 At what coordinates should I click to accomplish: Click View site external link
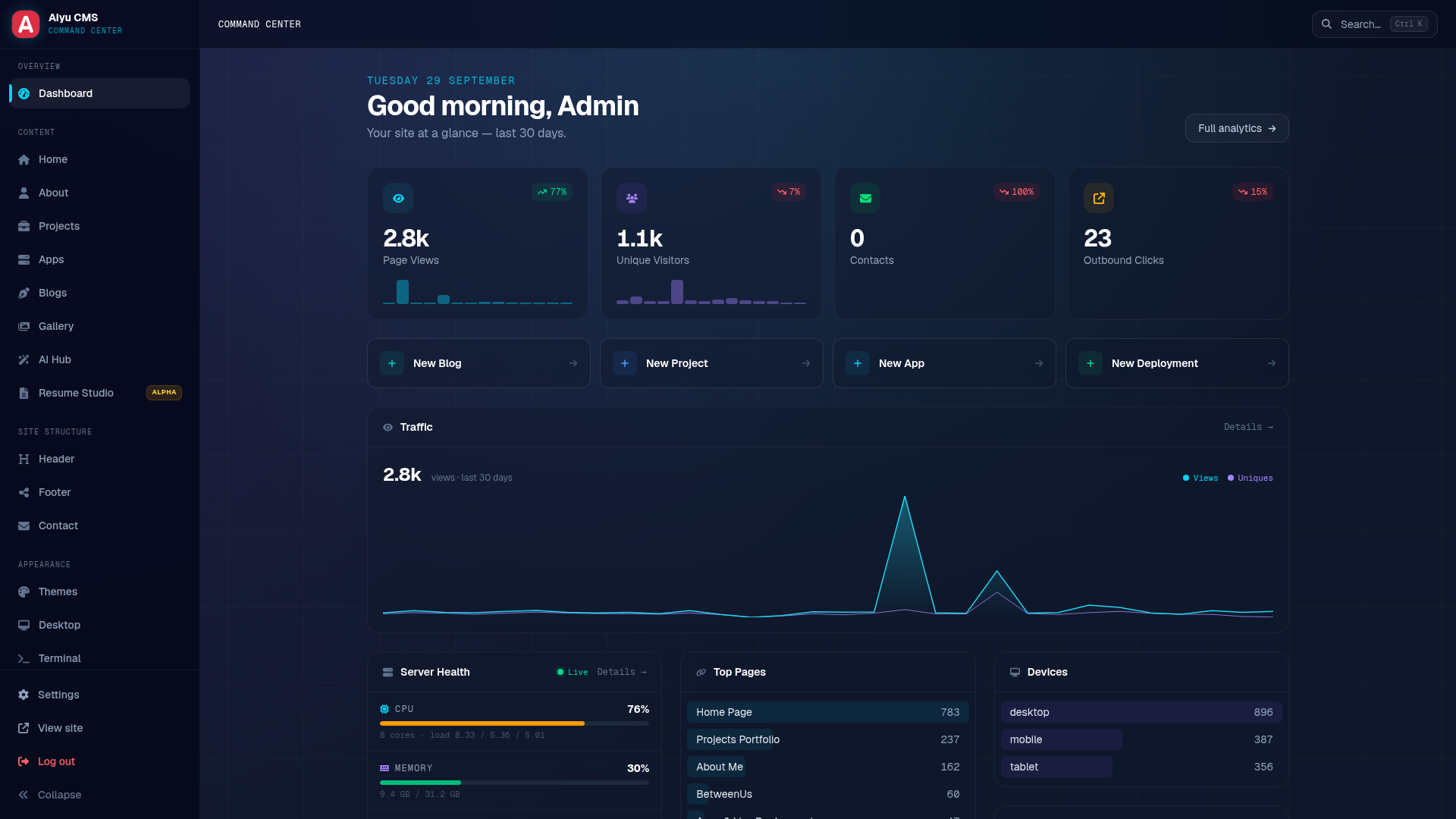[x=99, y=728]
